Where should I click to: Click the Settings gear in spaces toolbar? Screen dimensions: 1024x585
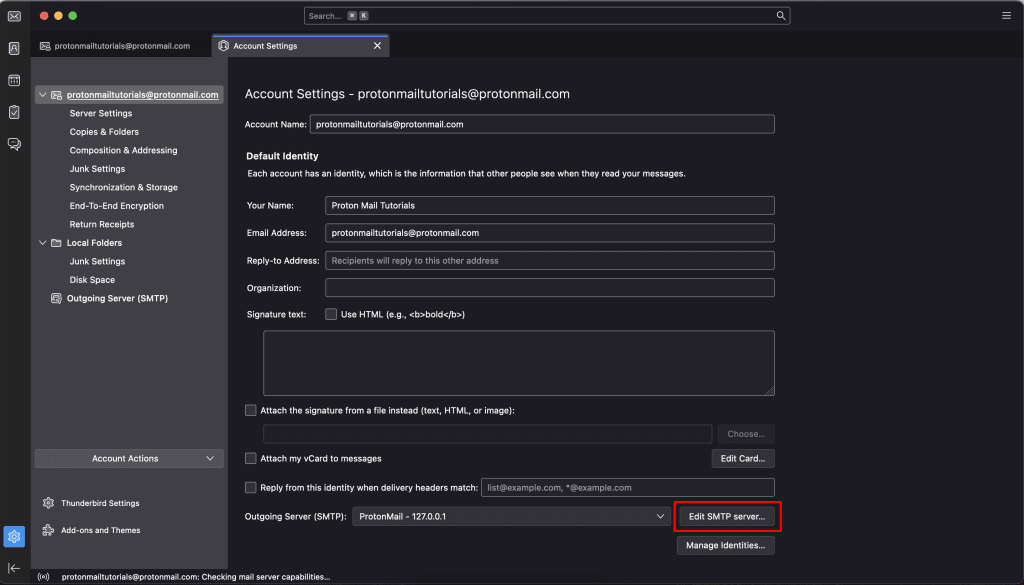(x=14, y=537)
